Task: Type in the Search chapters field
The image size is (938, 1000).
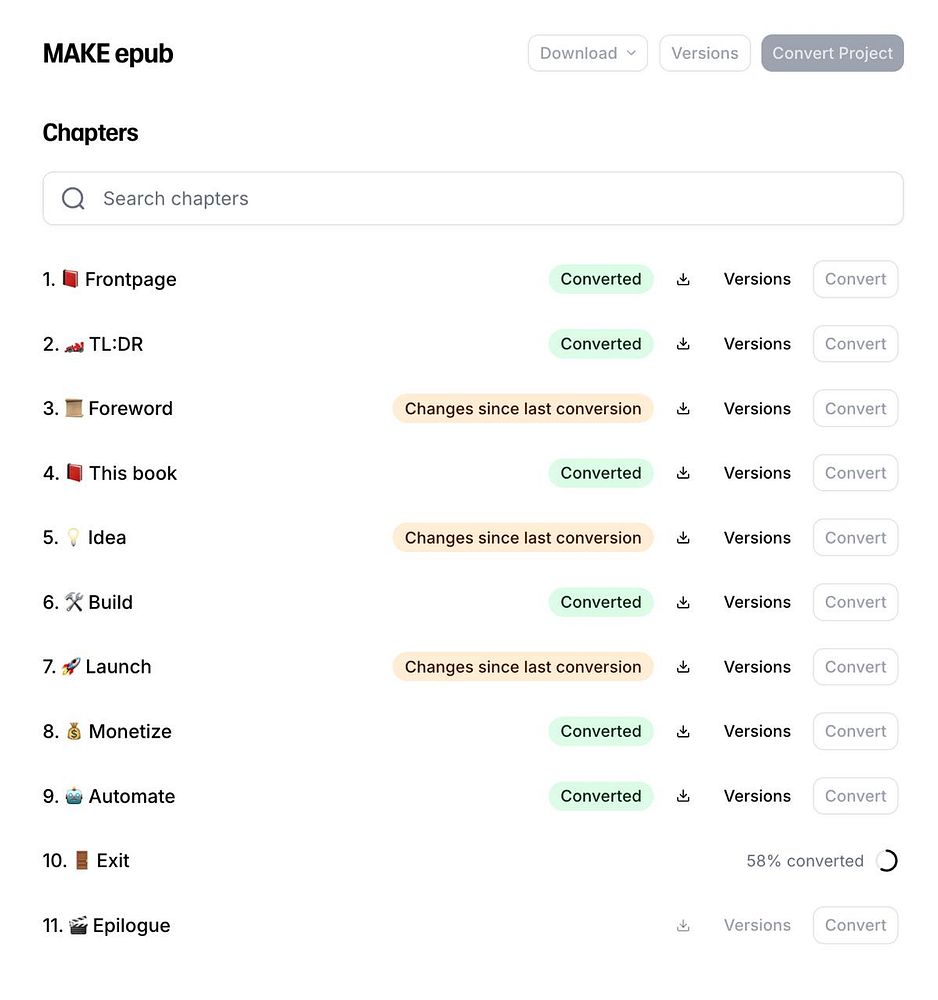Action: [x=480, y=199]
